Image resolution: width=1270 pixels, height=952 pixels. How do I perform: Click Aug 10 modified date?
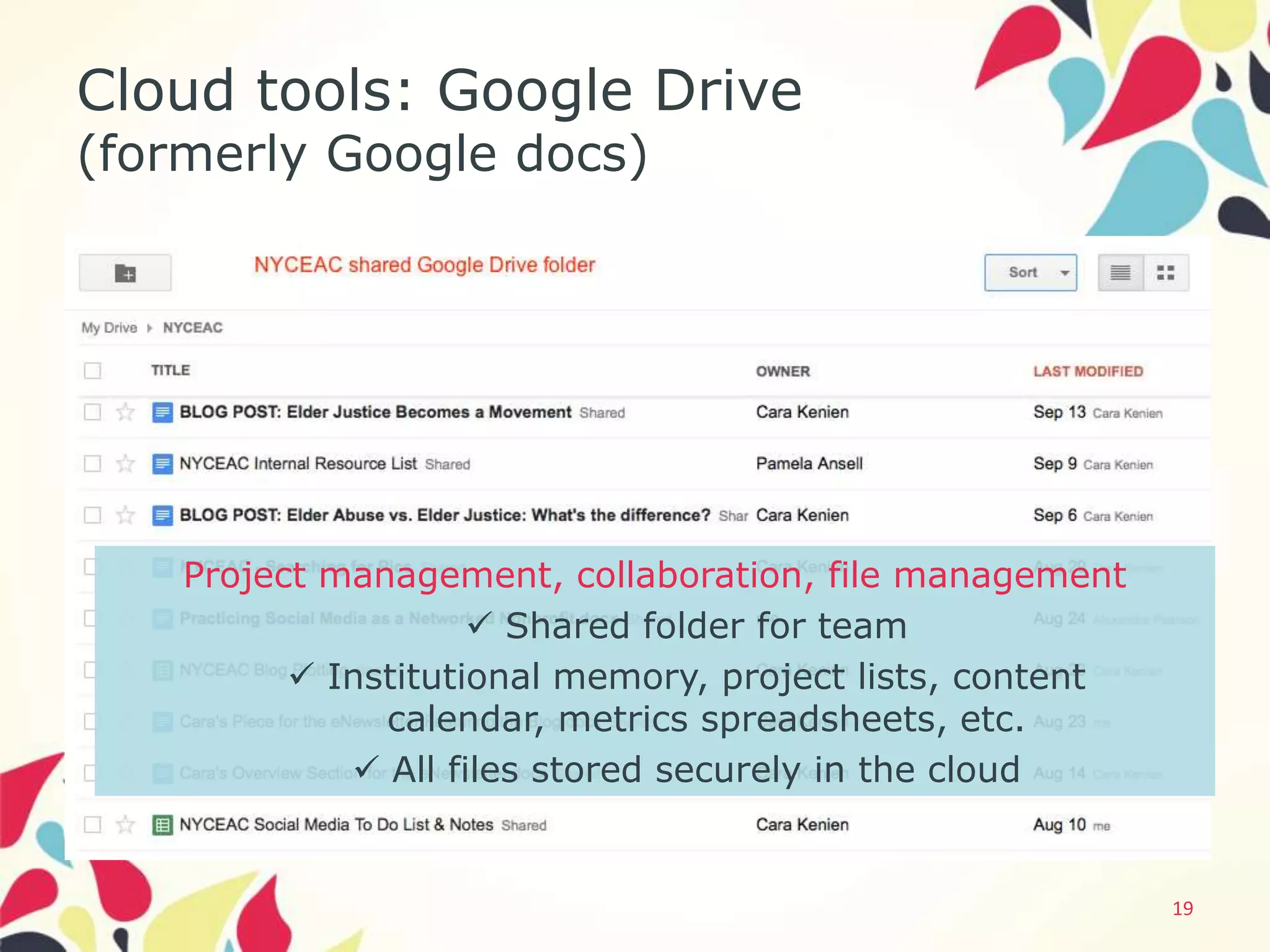click(1059, 824)
